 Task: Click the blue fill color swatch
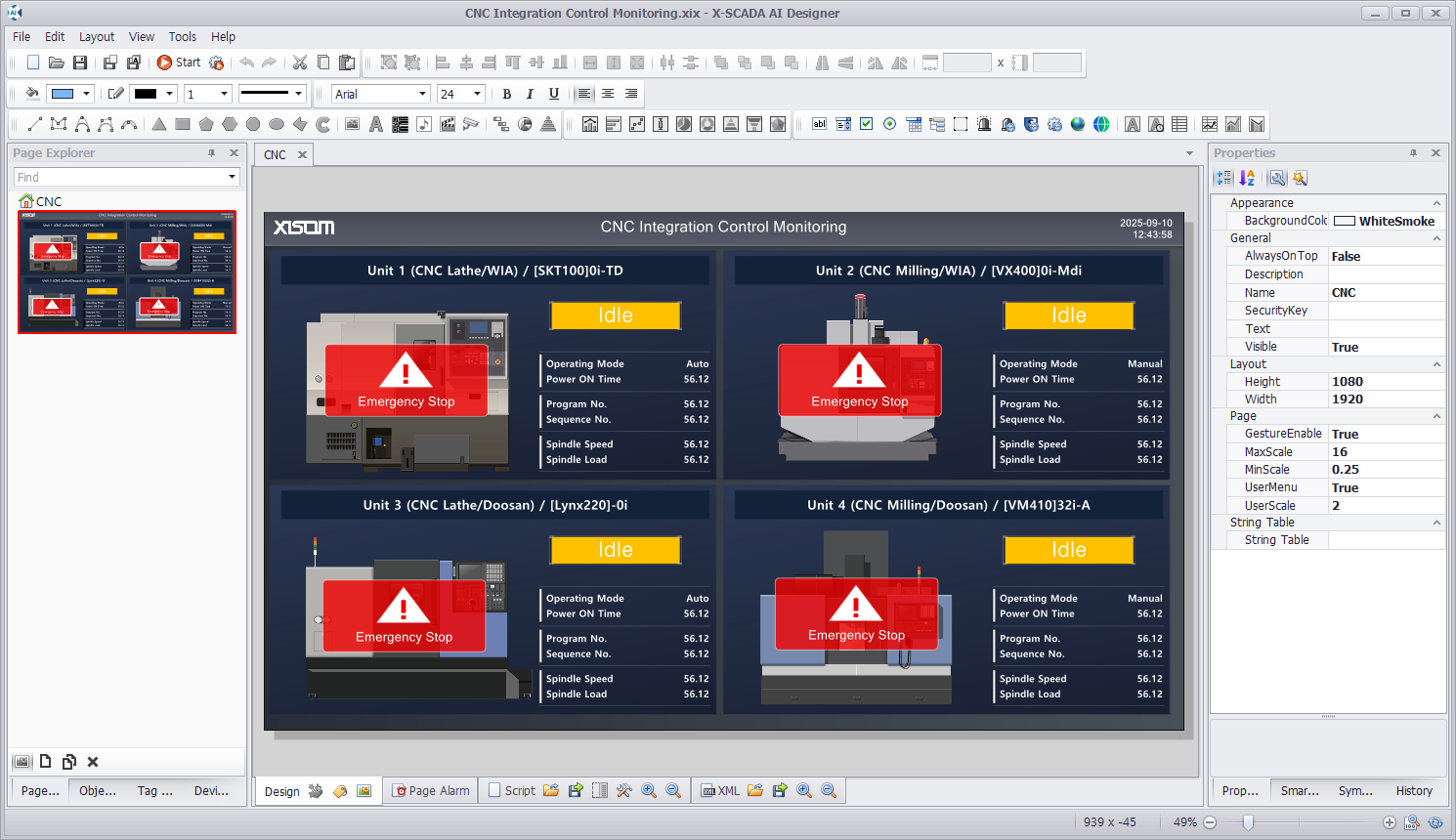(x=63, y=94)
